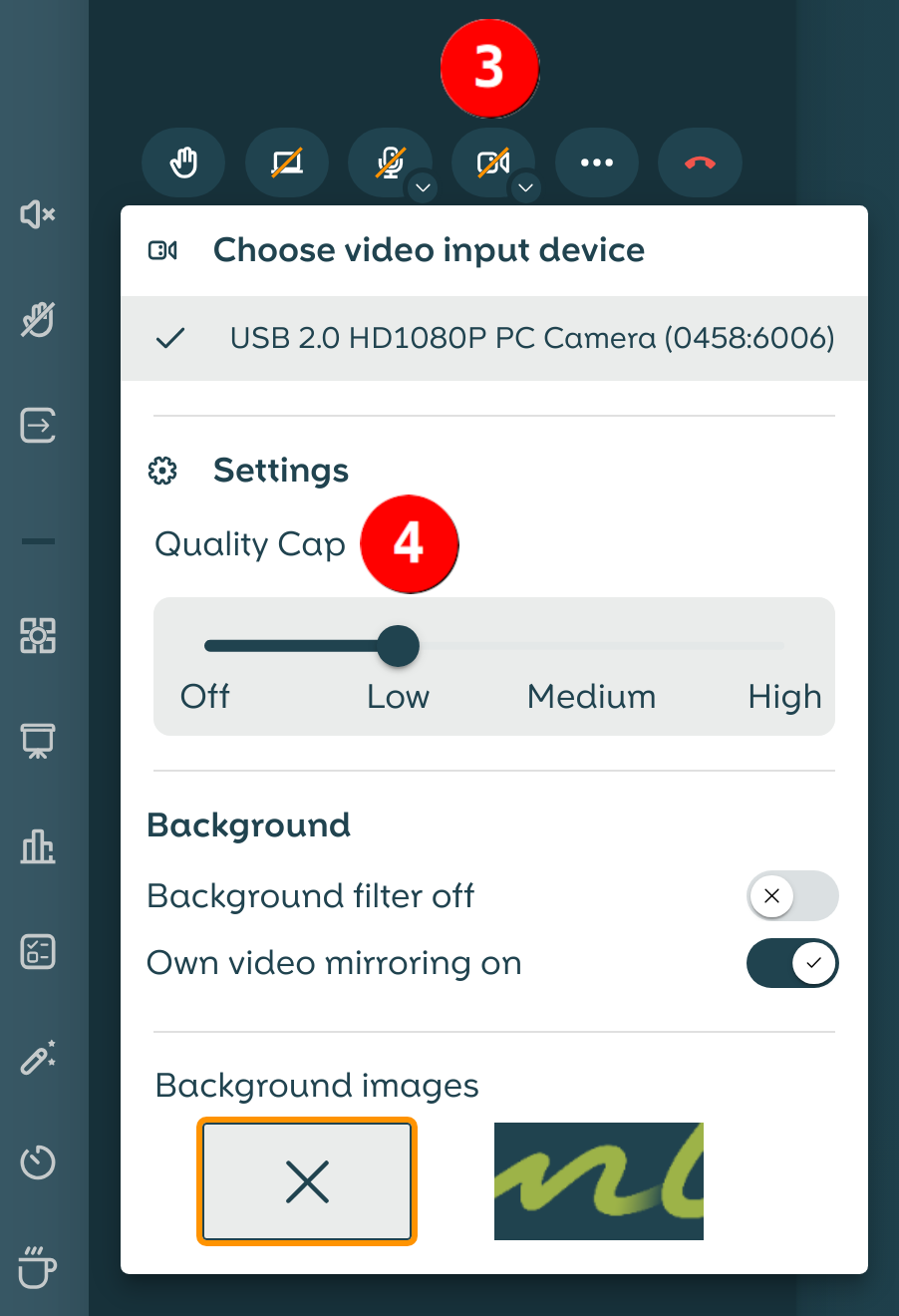Screen dimensions: 899x1316
Task: Expand the microphone options chevron
Action: 423,187
